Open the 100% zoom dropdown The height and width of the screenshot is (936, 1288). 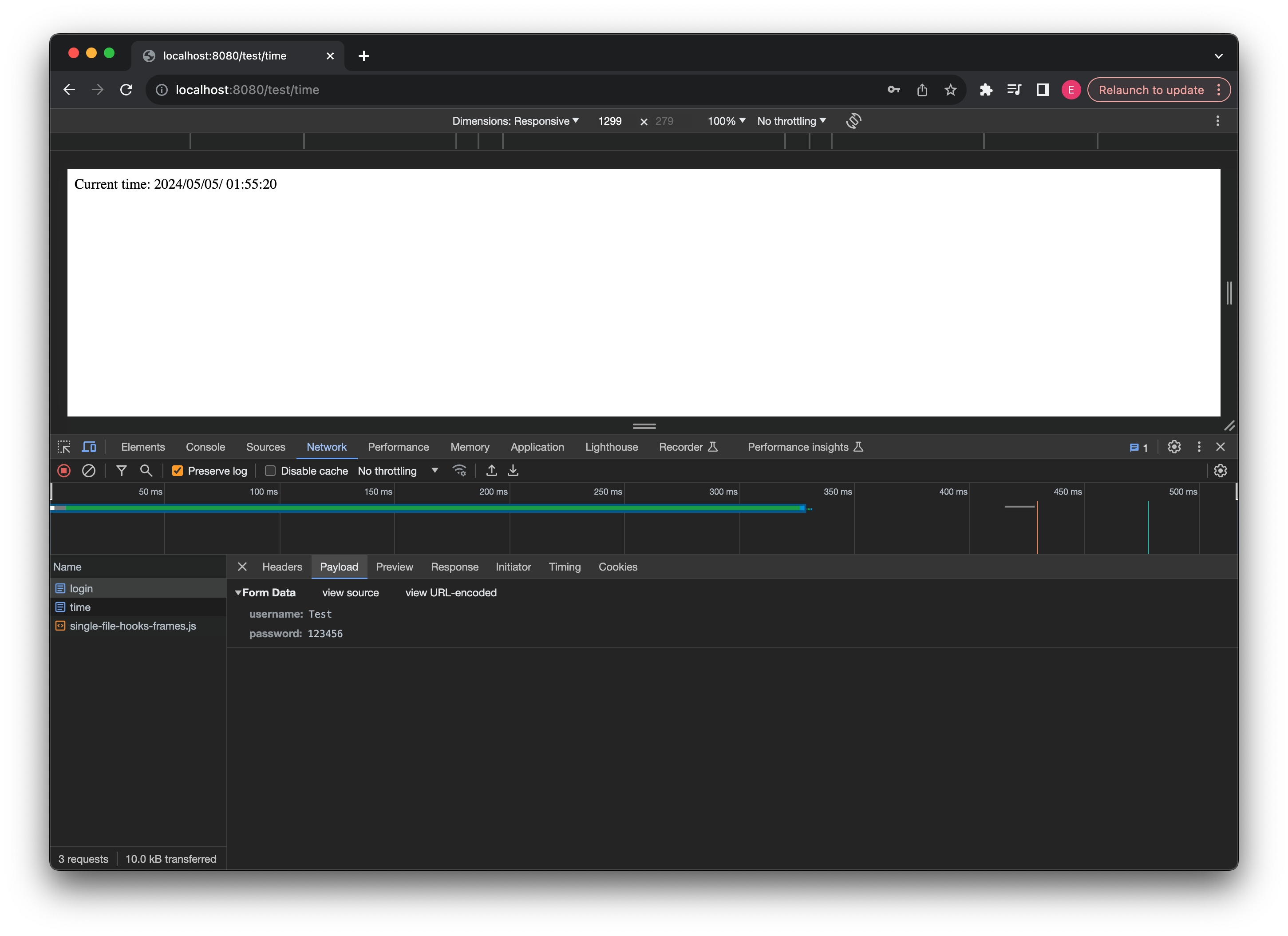pos(726,121)
